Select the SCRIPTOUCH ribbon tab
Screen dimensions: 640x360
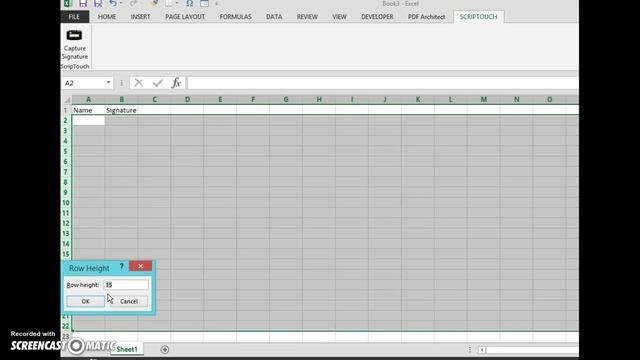coord(478,17)
